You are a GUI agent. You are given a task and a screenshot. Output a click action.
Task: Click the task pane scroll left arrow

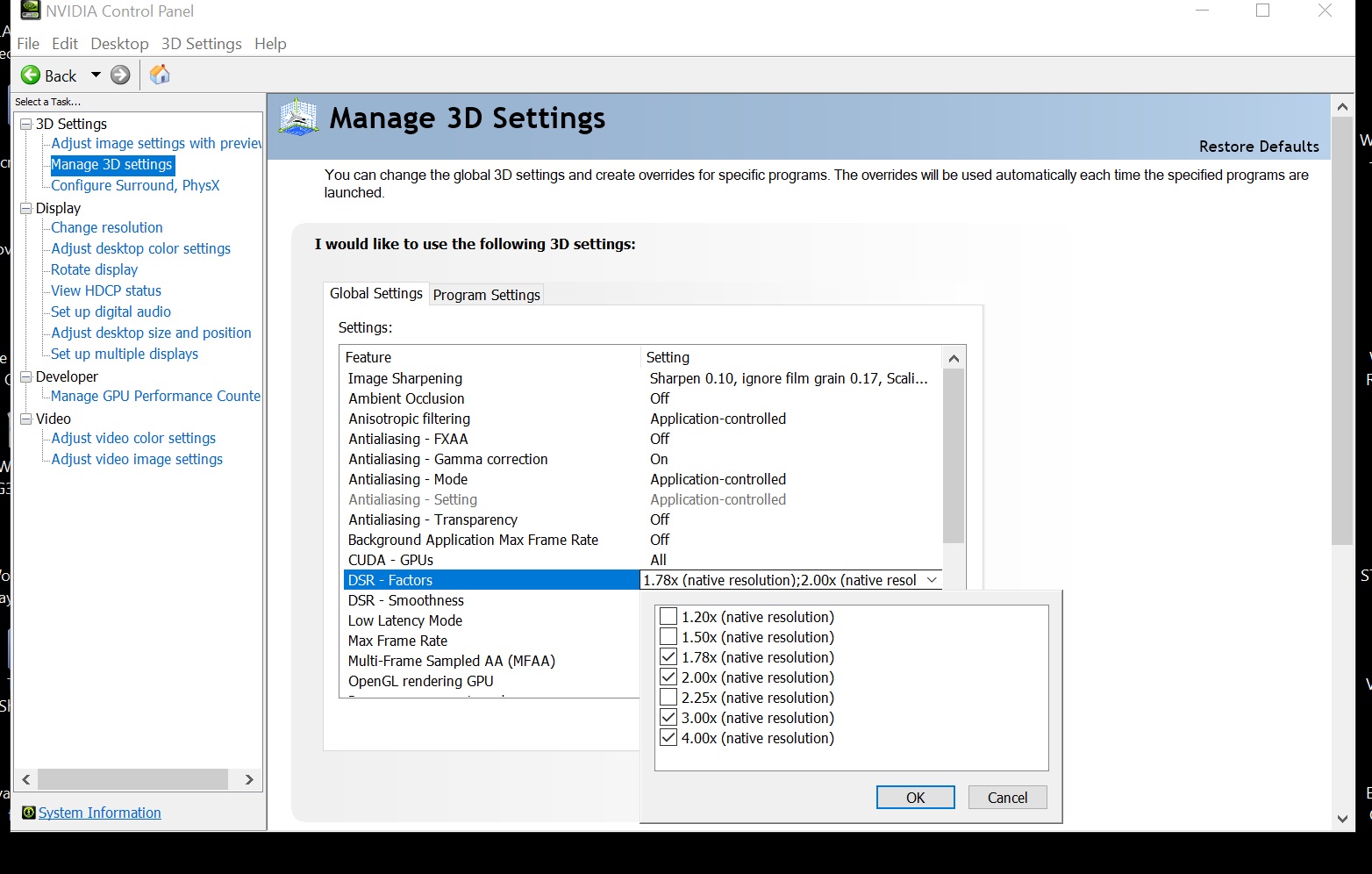26,779
